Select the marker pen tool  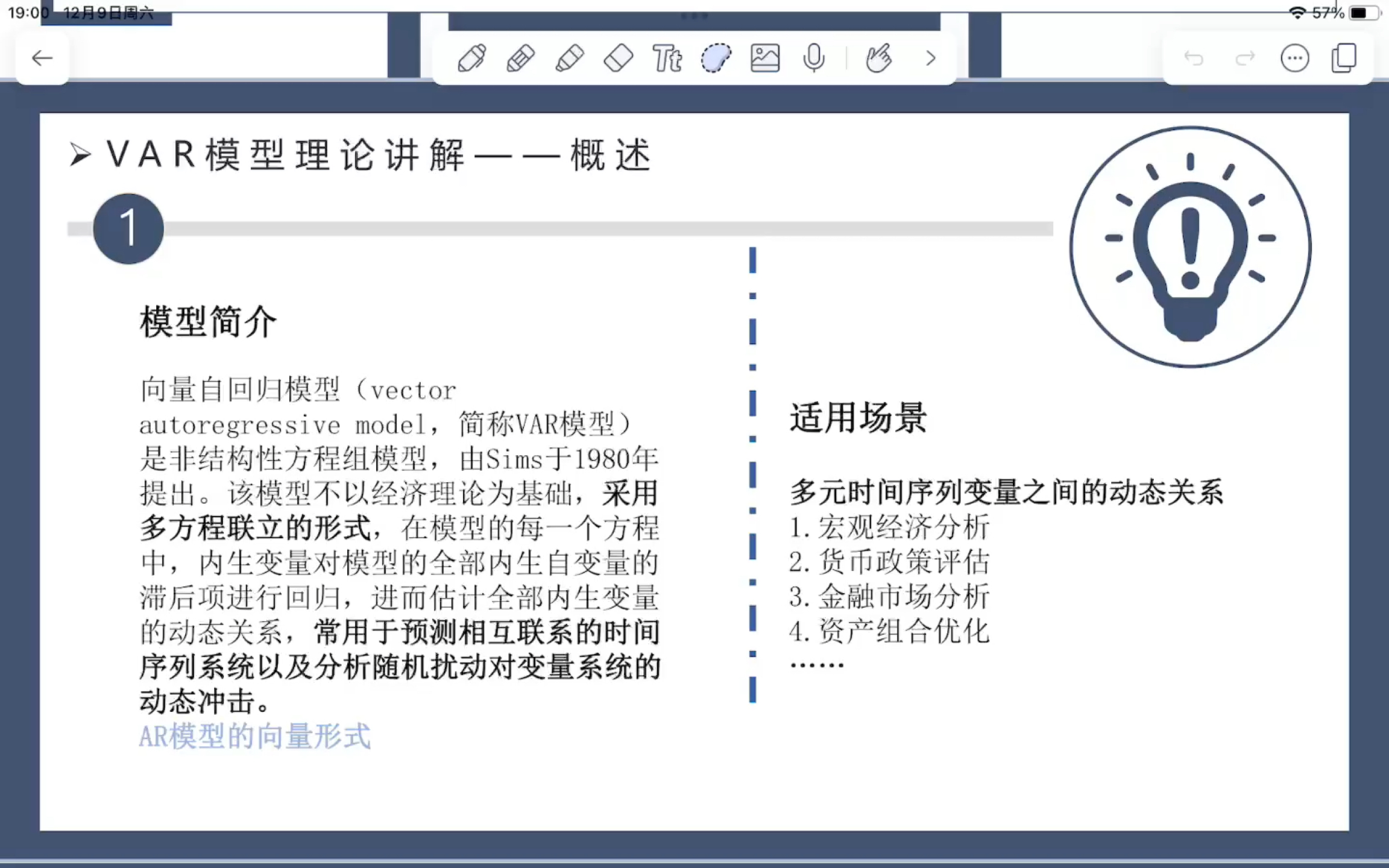pyautogui.click(x=521, y=58)
